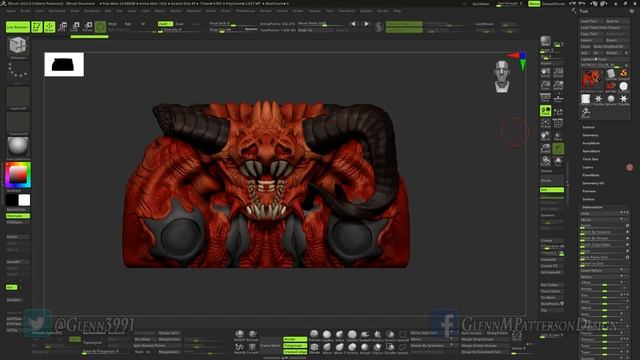Select the Scale transform icon
The height and width of the screenshot is (360, 640).
tap(76, 27)
